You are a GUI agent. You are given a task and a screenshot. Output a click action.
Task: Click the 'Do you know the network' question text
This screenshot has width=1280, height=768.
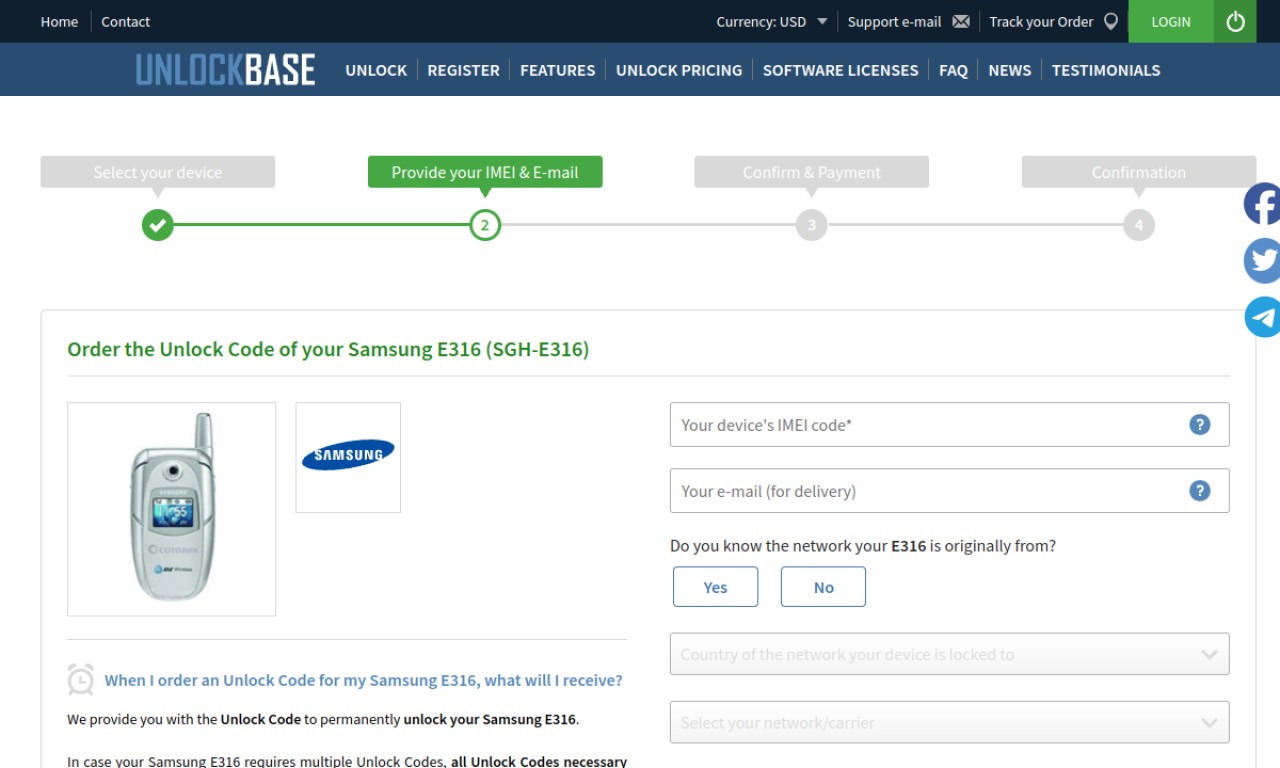(863, 546)
